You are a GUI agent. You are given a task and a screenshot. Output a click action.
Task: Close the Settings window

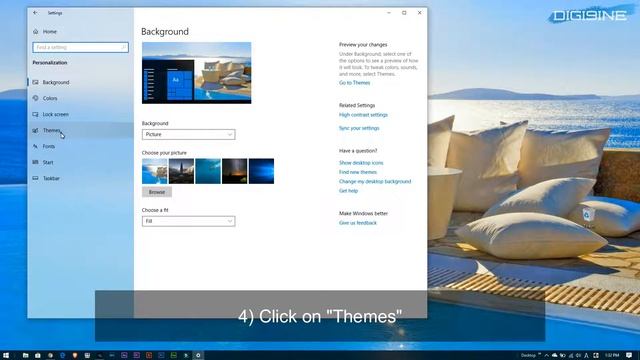pos(420,13)
